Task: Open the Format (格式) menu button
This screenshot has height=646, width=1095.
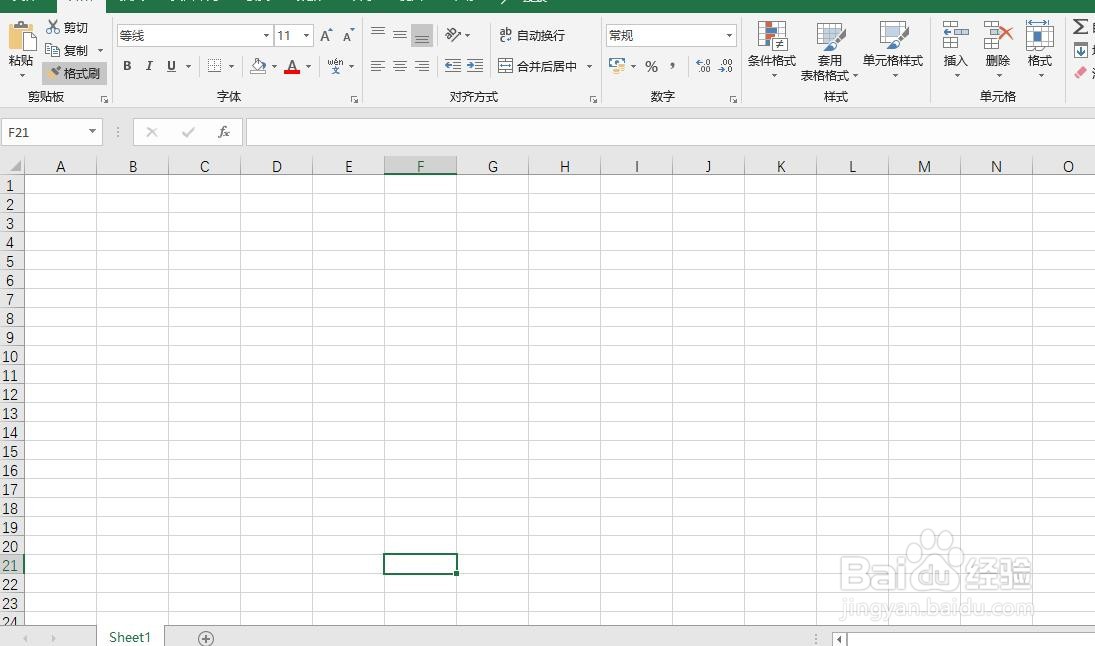Action: coord(1040,49)
